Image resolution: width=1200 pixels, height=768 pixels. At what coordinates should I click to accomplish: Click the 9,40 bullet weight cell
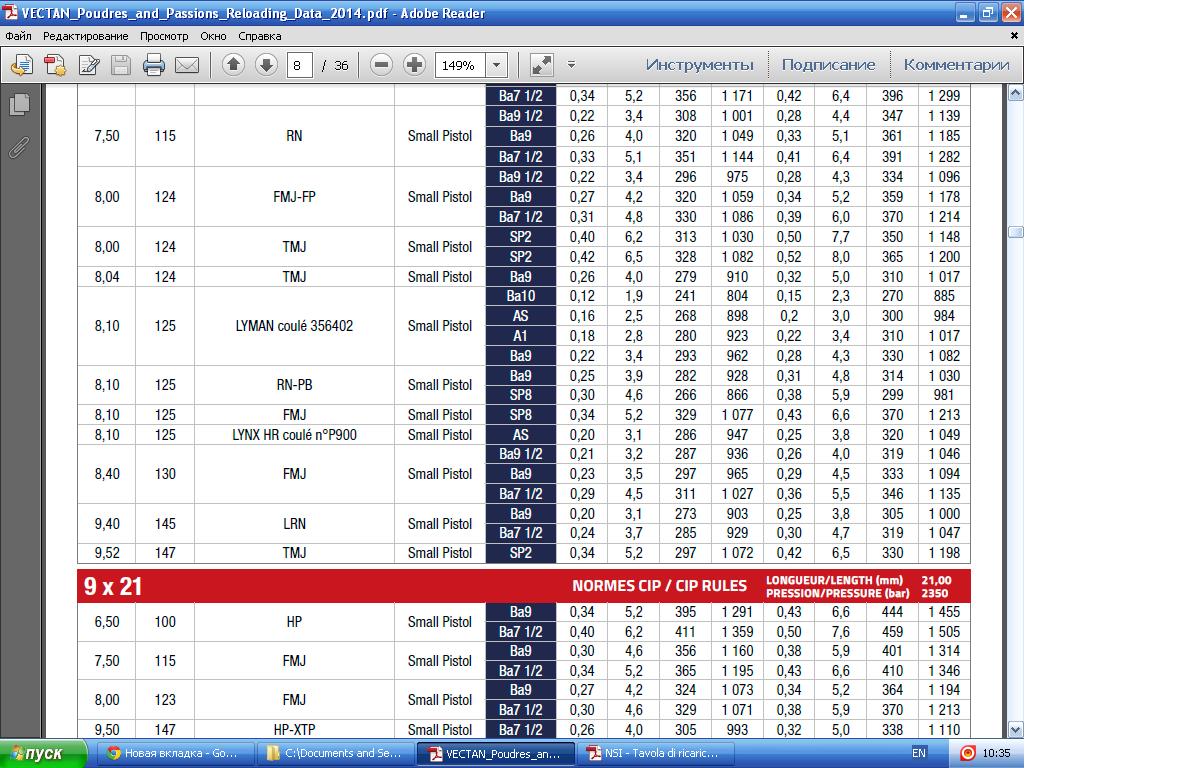(107, 524)
